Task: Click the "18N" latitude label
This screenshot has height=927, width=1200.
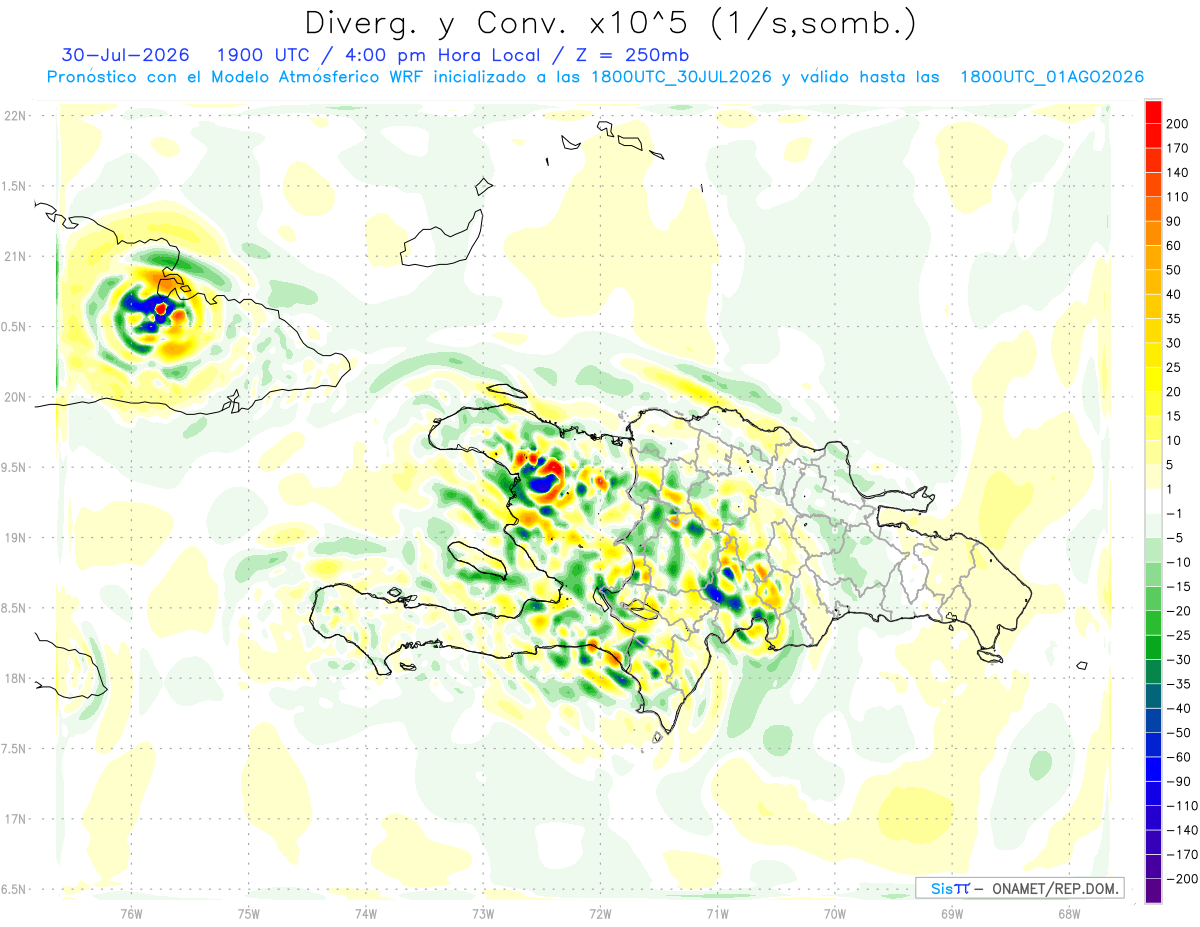Action: point(17,678)
